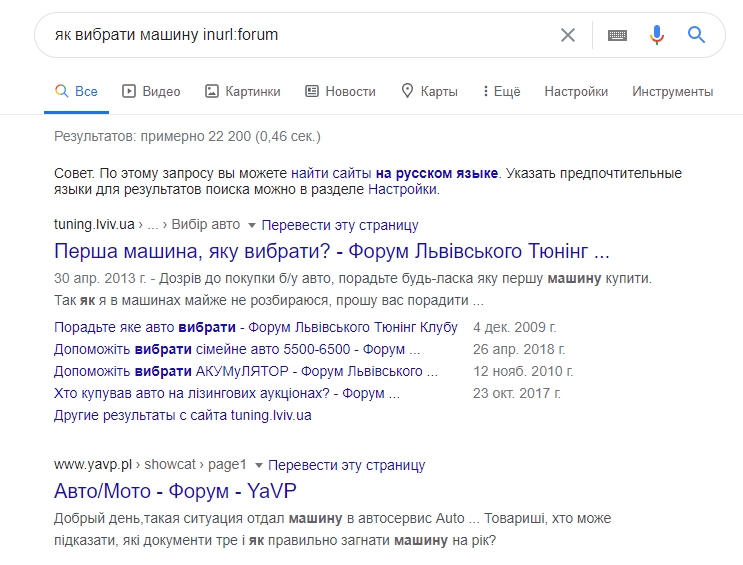Expand the Ещё menu
The height and width of the screenshot is (565, 743).
pyautogui.click(x=501, y=91)
